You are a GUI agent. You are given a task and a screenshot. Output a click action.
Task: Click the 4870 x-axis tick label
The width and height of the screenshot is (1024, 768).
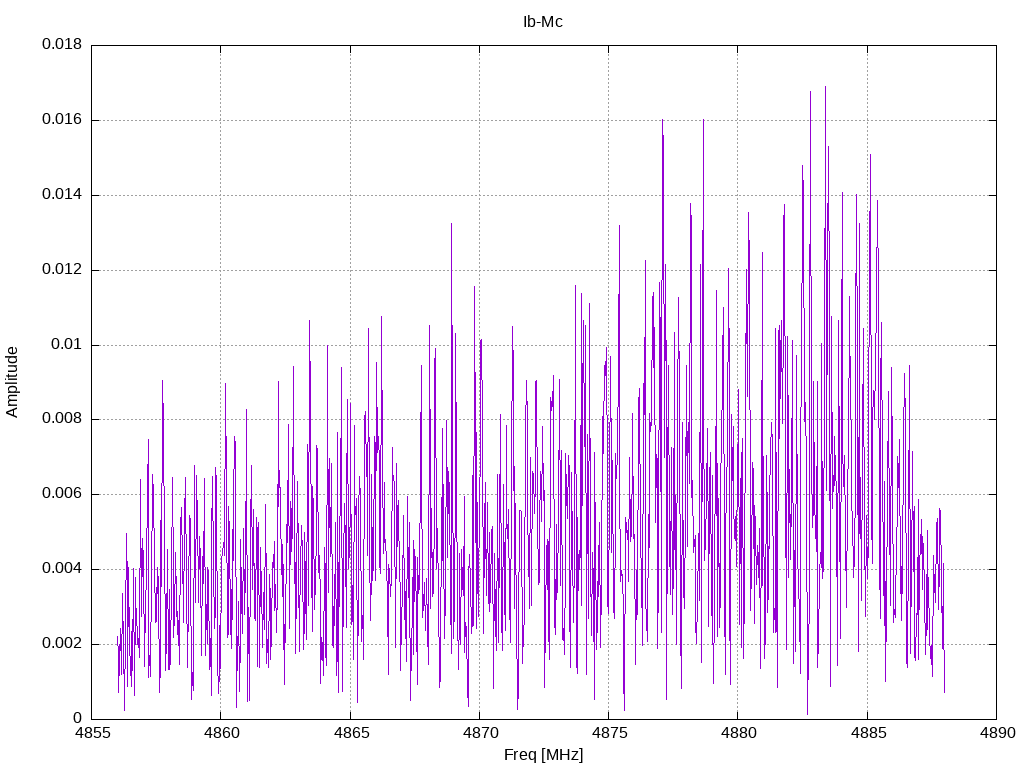[480, 733]
